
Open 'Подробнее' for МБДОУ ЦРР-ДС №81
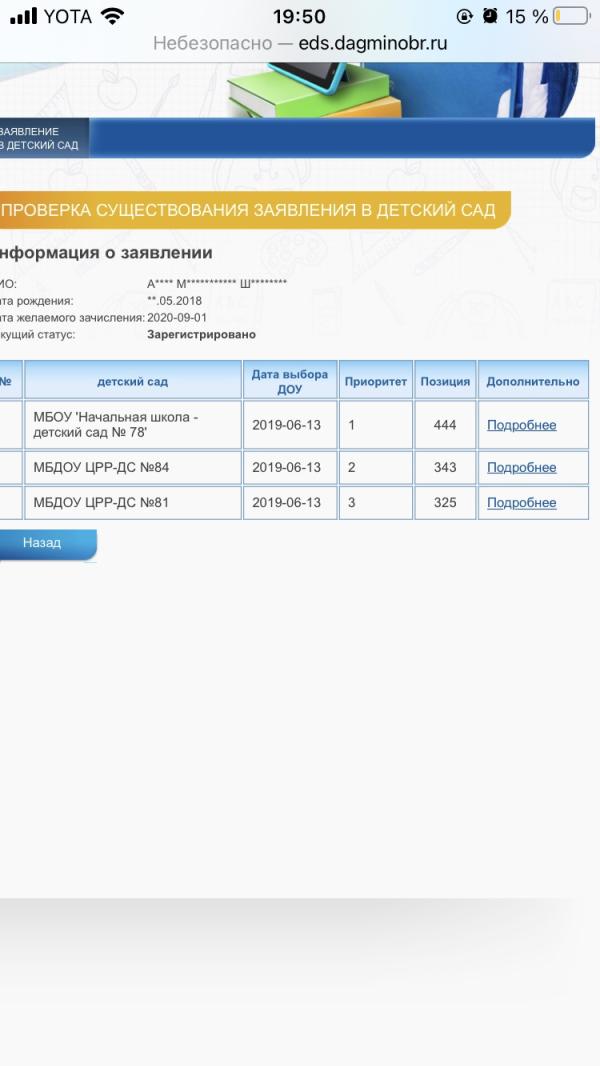[522, 502]
